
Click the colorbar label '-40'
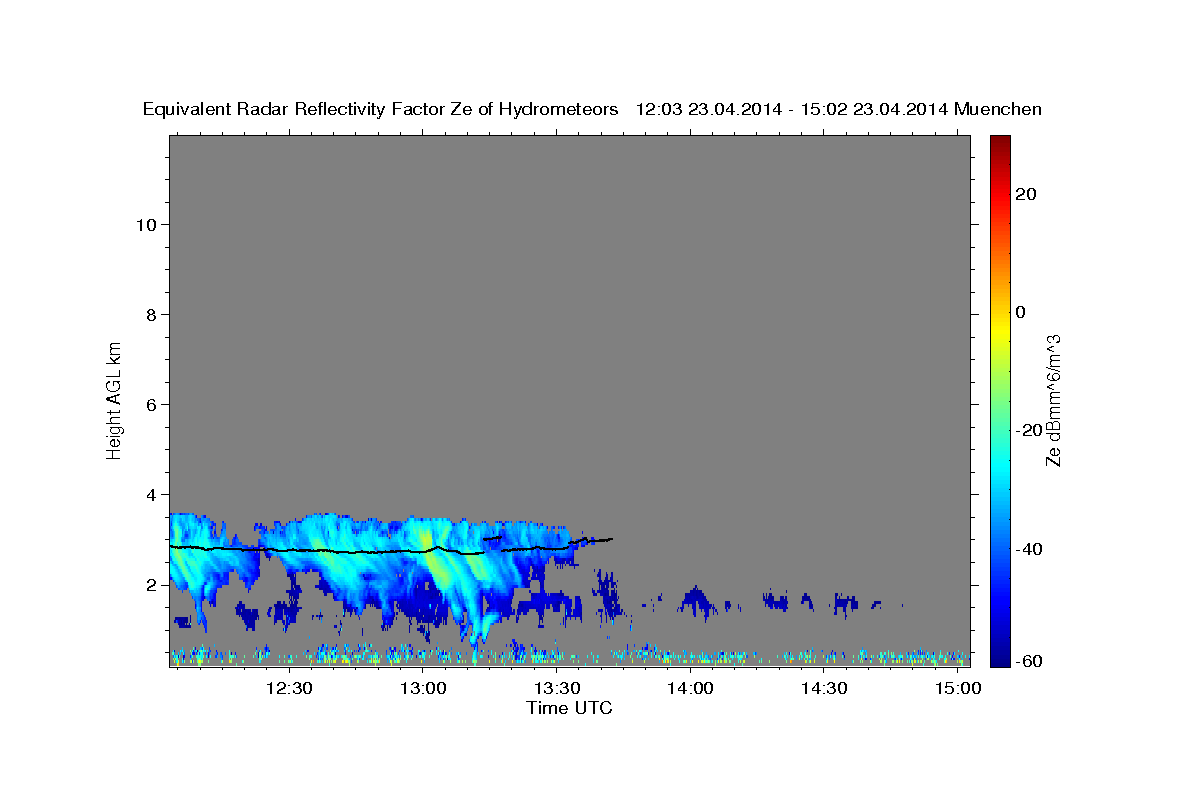coord(1027,549)
